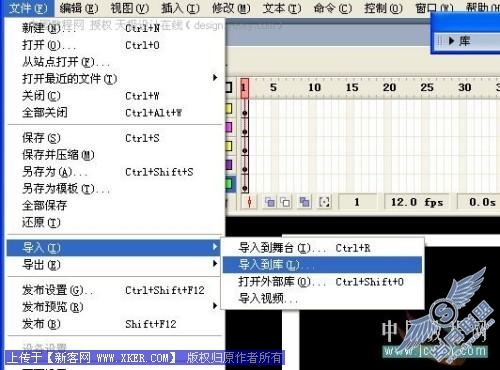Click frame 20 on timeline ruler

[x=389, y=87]
